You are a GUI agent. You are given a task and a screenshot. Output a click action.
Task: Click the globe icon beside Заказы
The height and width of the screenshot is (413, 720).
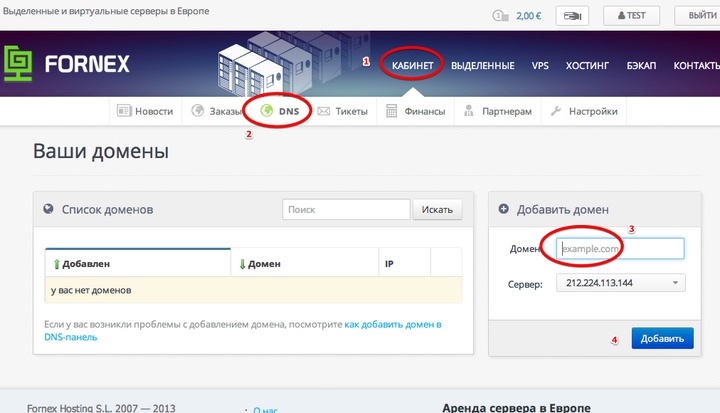tap(197, 111)
